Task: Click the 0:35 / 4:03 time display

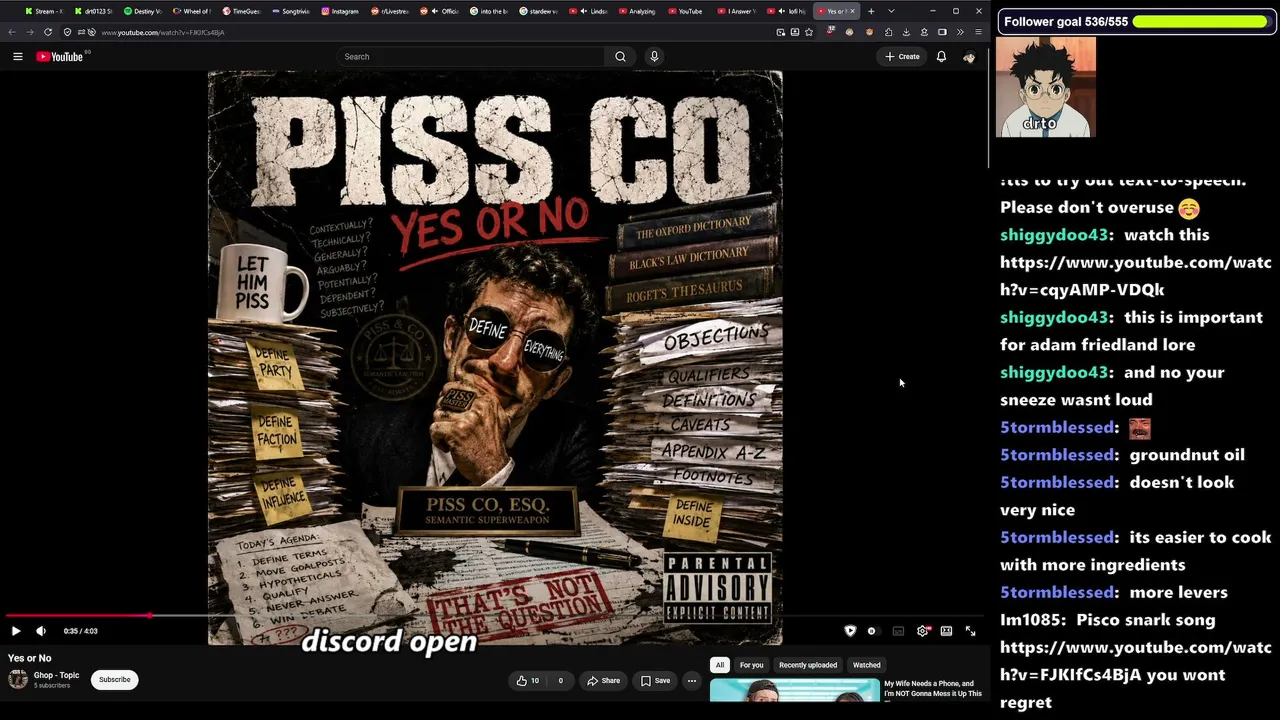Action: point(81,631)
